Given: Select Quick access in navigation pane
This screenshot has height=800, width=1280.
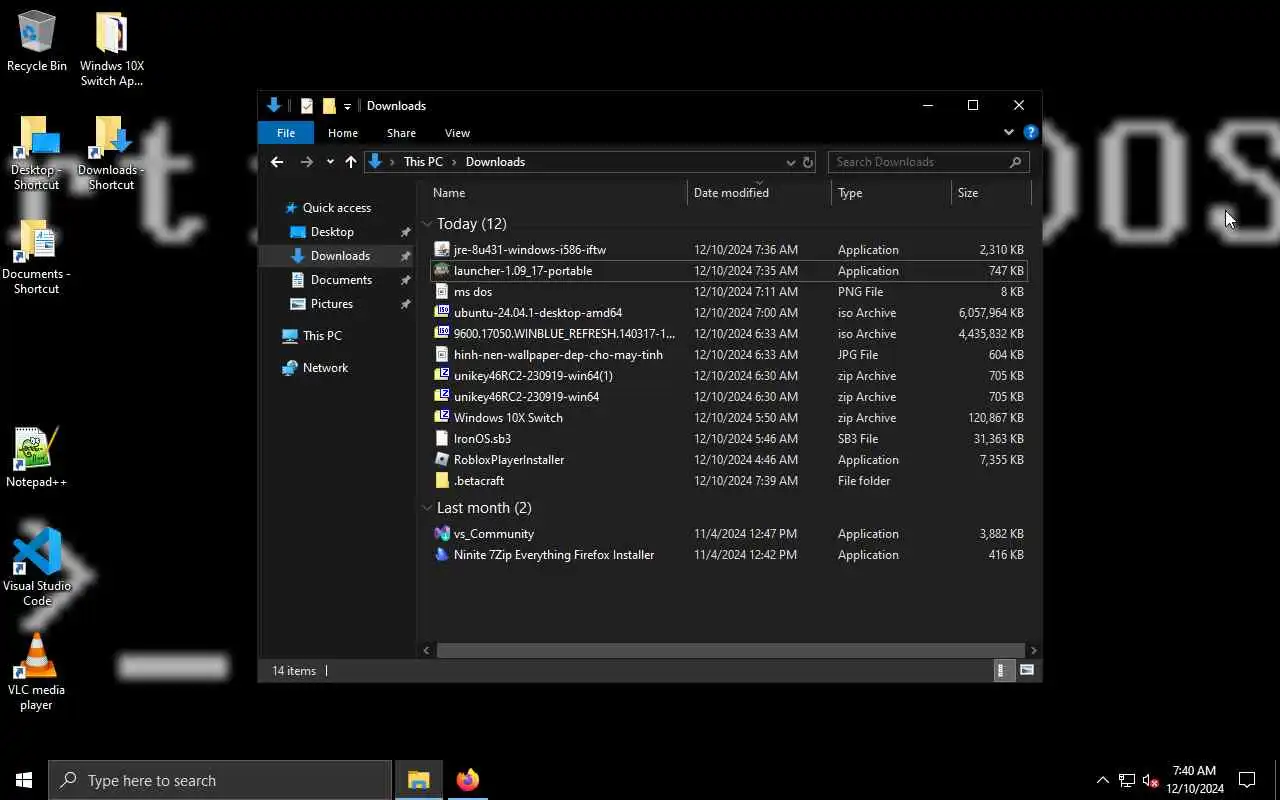Looking at the screenshot, I should point(337,208).
